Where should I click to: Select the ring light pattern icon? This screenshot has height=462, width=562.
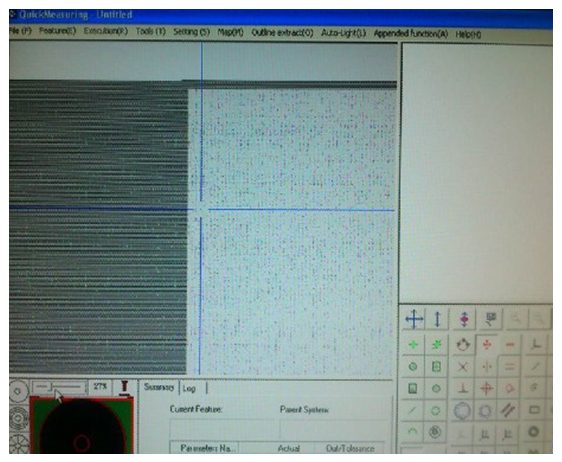[x=19, y=418]
